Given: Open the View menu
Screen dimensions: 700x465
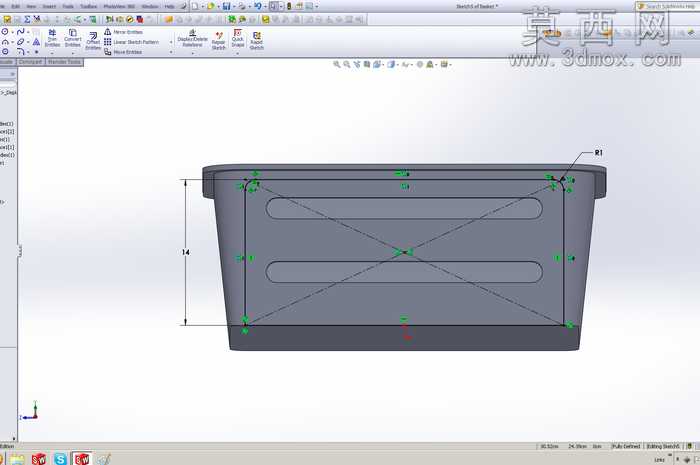Looking at the screenshot, I should 31,7.
